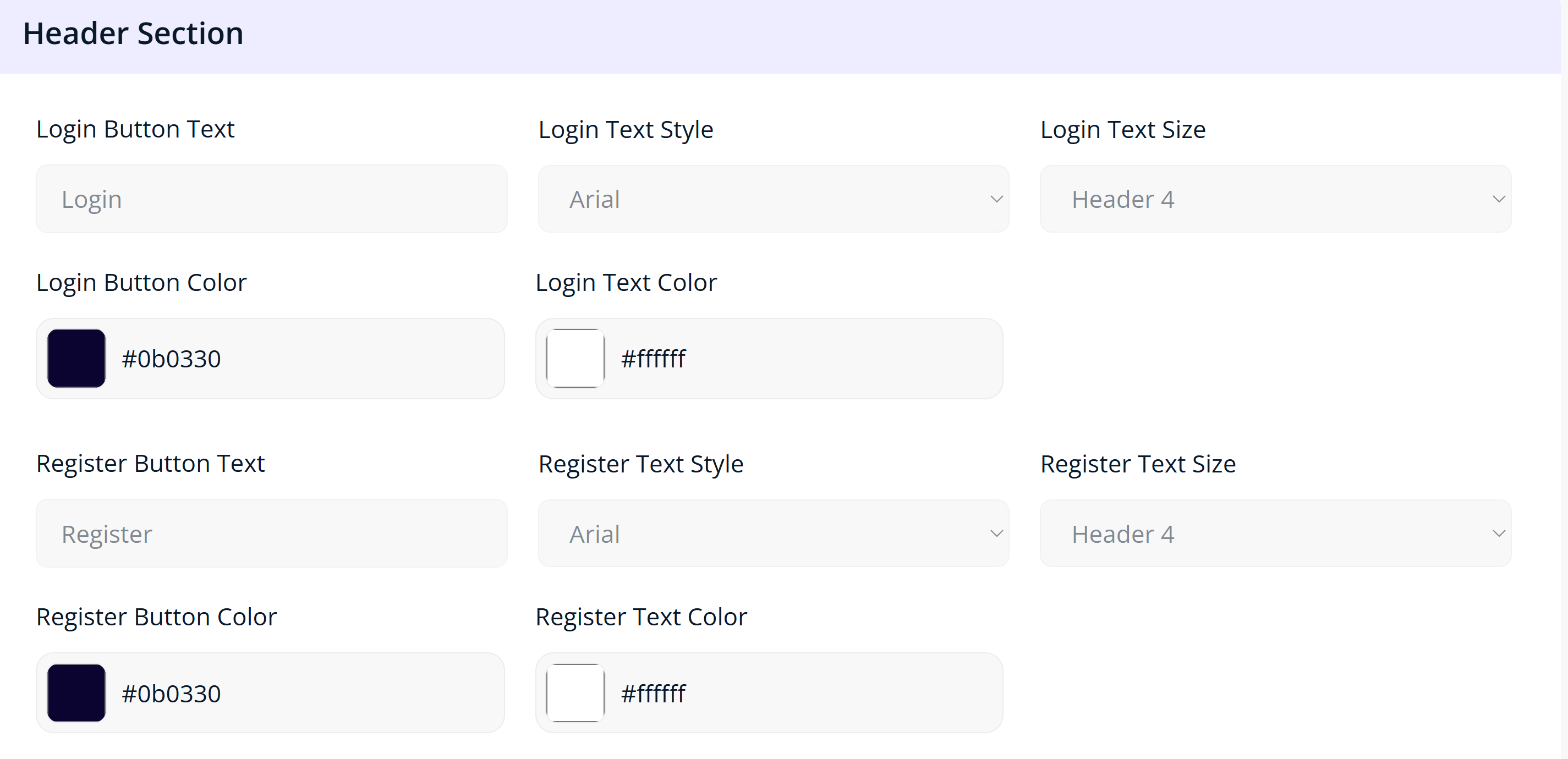
Task: Expand the Login Text Style chevron arrow
Action: [996, 199]
